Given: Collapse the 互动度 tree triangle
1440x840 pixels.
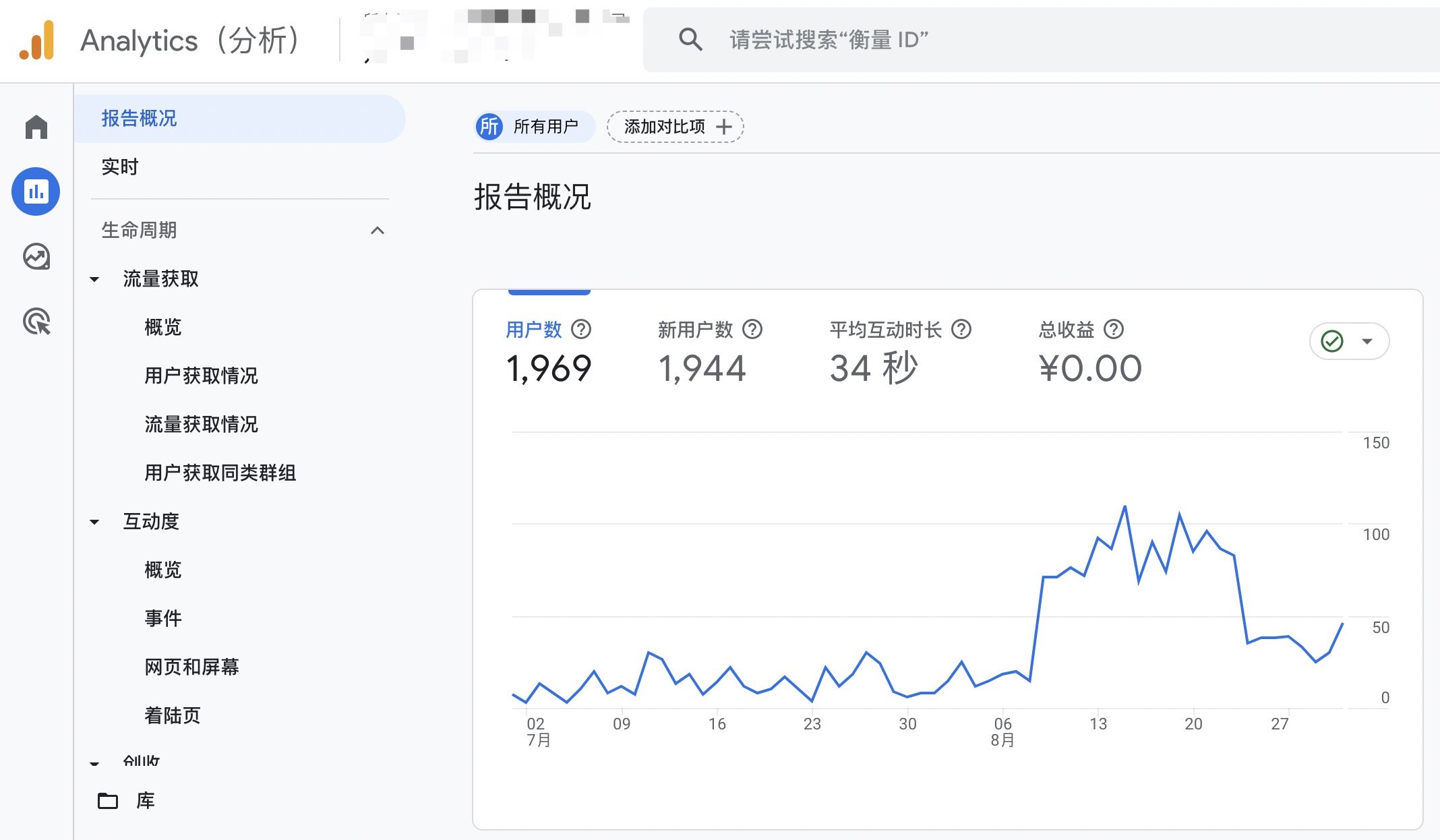Looking at the screenshot, I should tap(94, 522).
